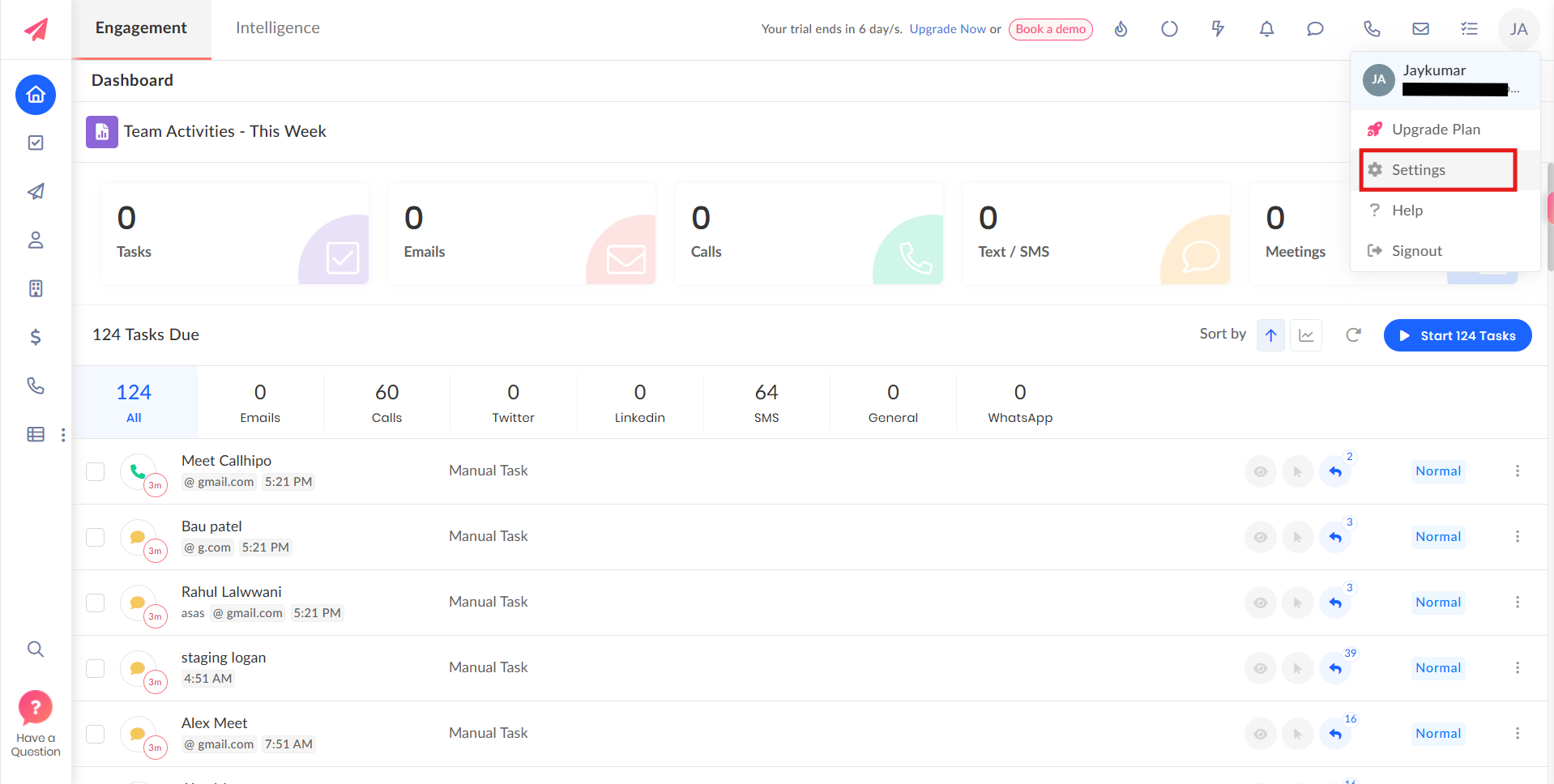Click Normal priority on Meet Callhipo row
The image size is (1554, 784).
click(1438, 471)
